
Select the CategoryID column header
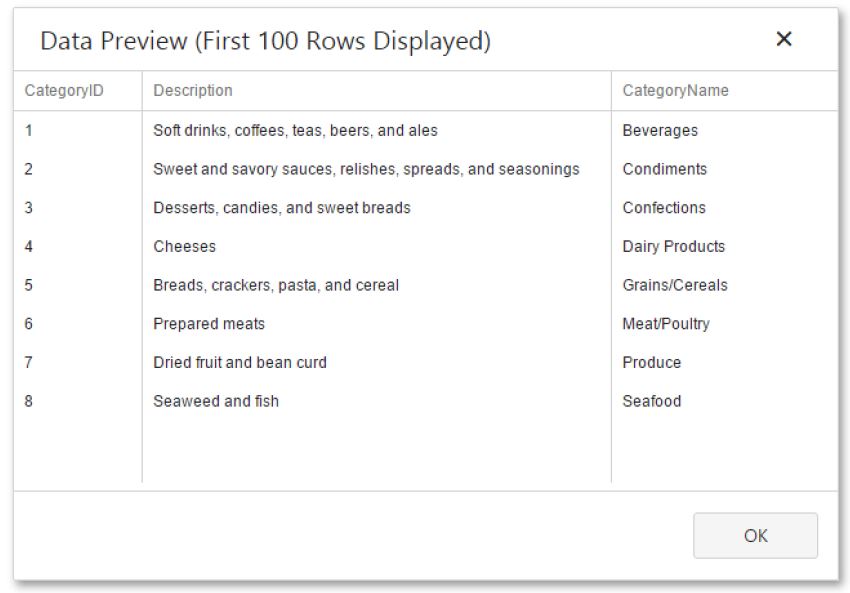(x=64, y=91)
